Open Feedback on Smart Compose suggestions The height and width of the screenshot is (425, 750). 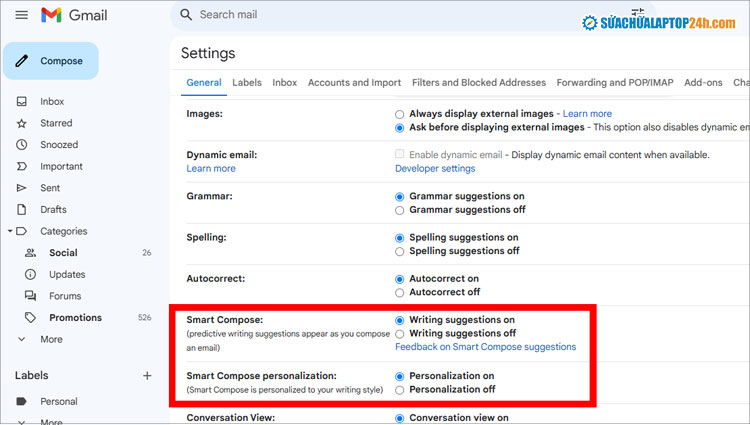point(485,347)
